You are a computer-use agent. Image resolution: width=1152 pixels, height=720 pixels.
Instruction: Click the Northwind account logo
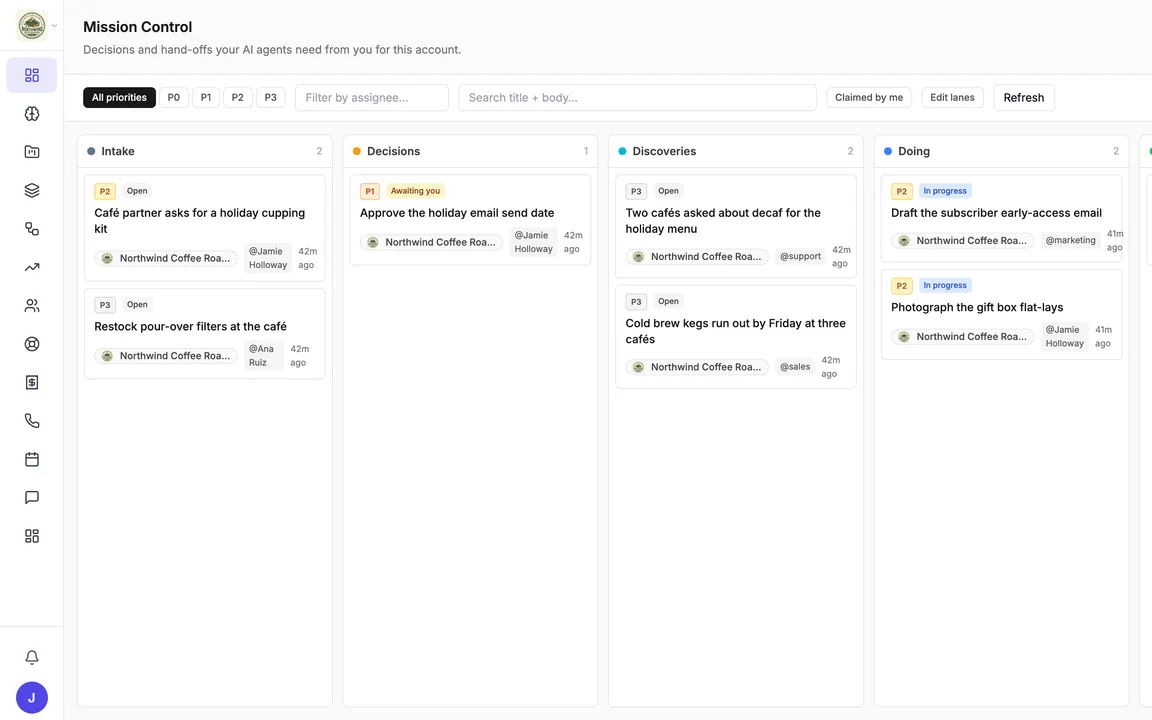(x=32, y=26)
